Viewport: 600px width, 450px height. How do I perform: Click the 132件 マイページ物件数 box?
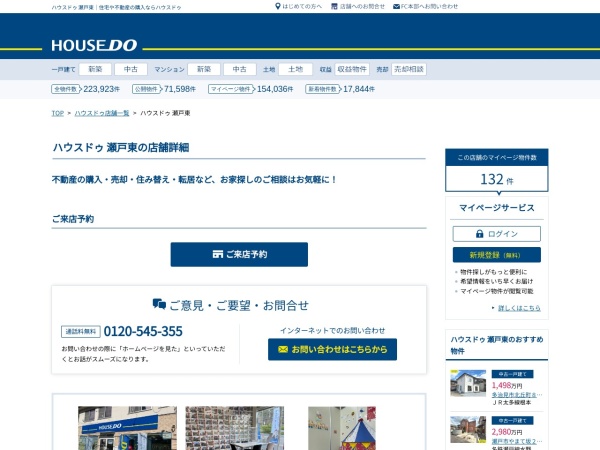tap(497, 170)
